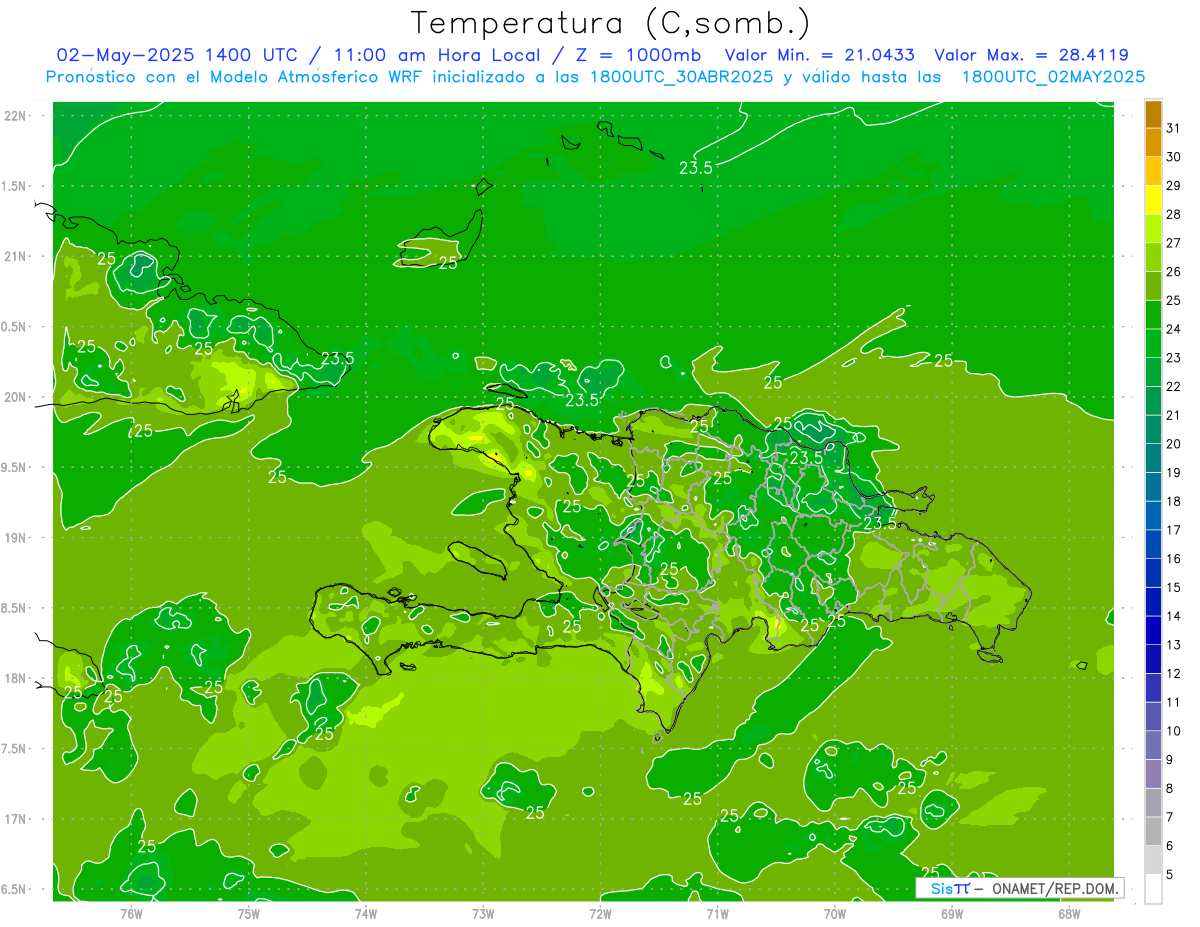Click the color scale label 14
Screen dimensions: 1200x927
pos(1174,616)
